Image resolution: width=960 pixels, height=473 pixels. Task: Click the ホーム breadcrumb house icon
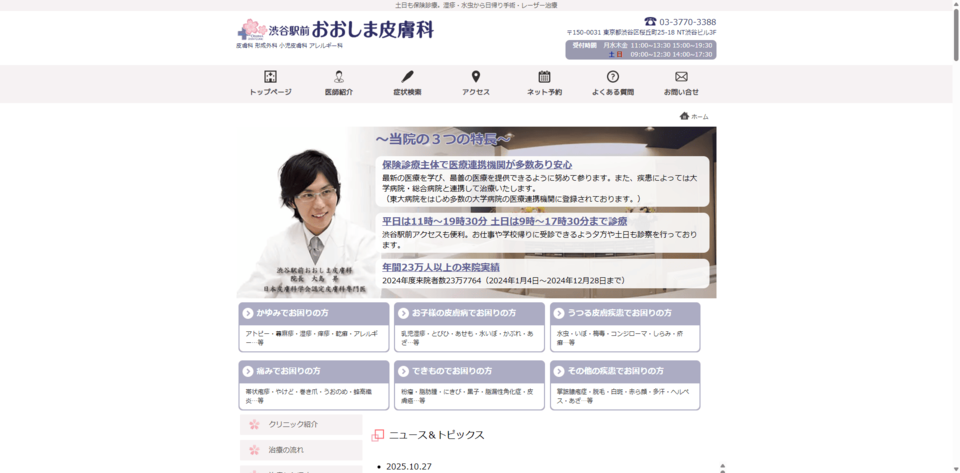(x=684, y=116)
